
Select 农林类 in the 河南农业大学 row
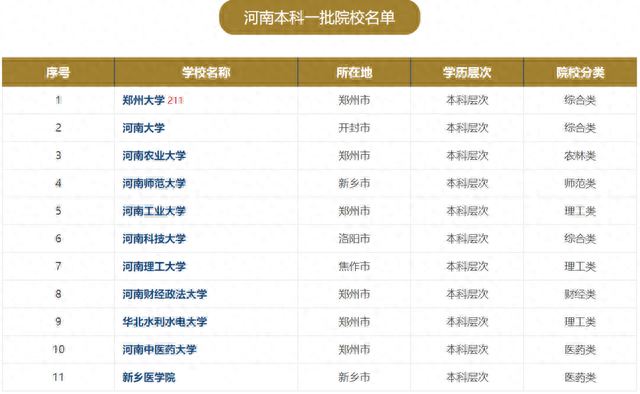point(580,156)
